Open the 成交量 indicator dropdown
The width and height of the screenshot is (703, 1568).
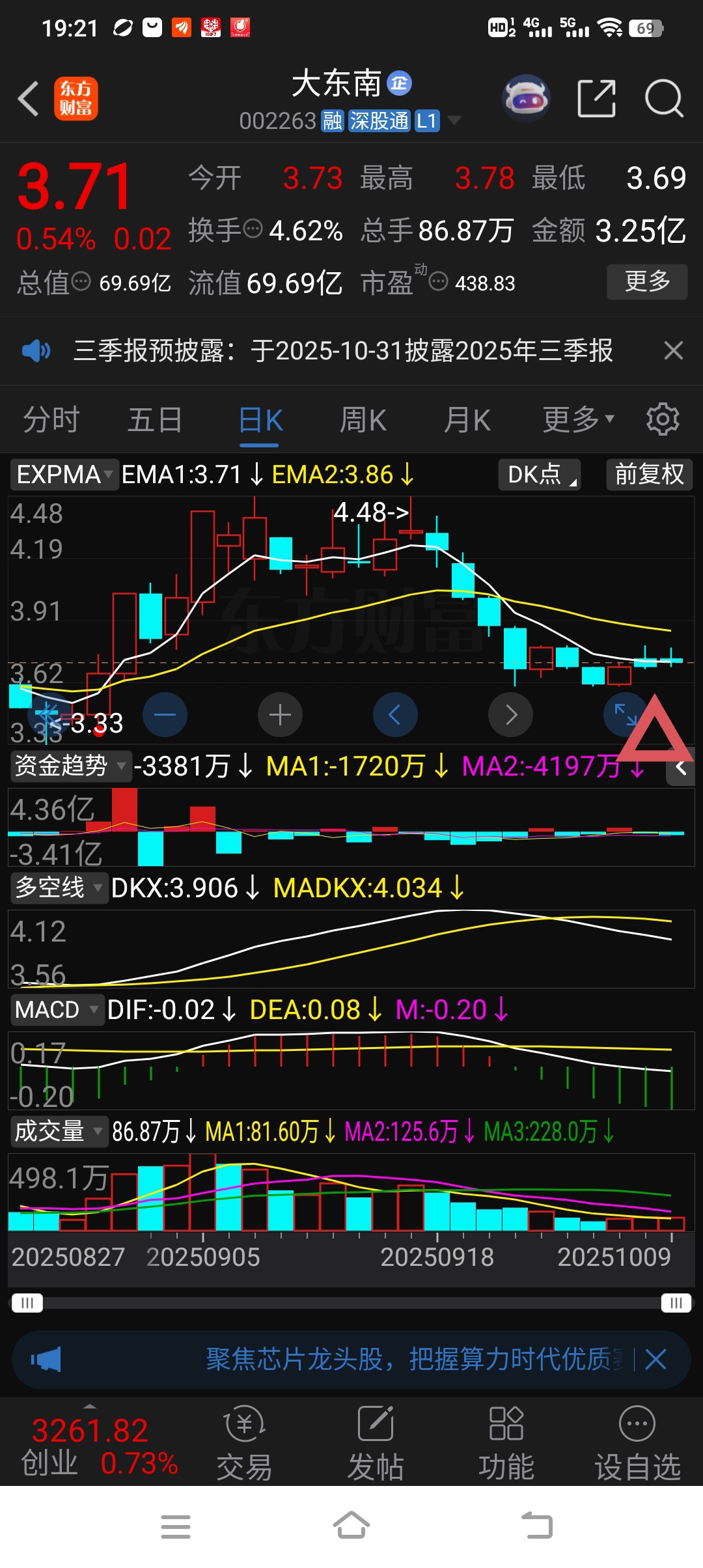(x=59, y=1131)
